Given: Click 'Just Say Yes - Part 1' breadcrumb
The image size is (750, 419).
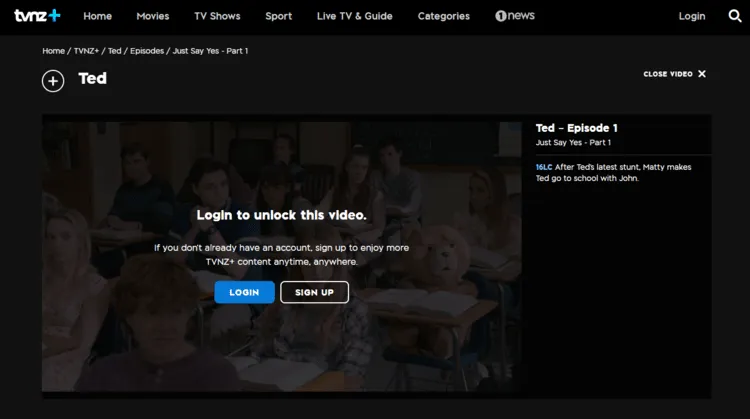Looking at the screenshot, I should pyautogui.click(x=210, y=51).
